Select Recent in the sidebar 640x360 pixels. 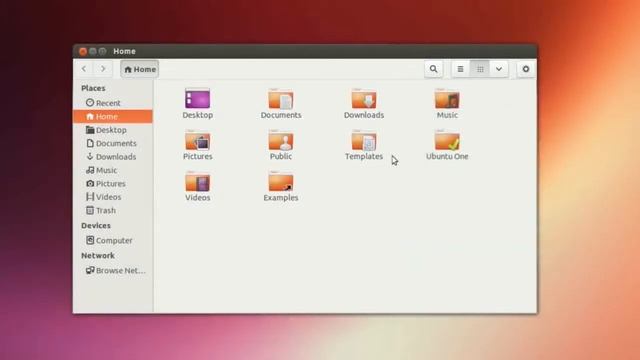pos(113,103)
